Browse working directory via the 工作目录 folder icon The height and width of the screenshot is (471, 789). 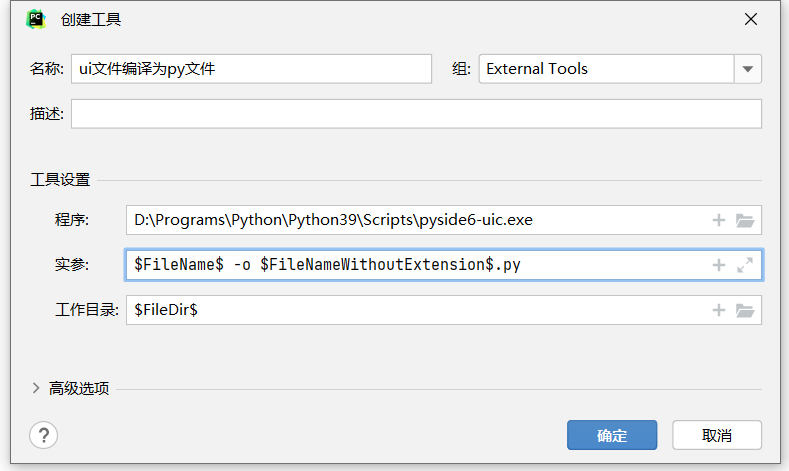[744, 310]
